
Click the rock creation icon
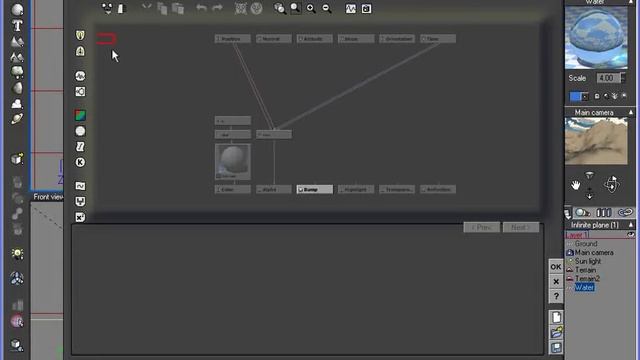(18, 88)
